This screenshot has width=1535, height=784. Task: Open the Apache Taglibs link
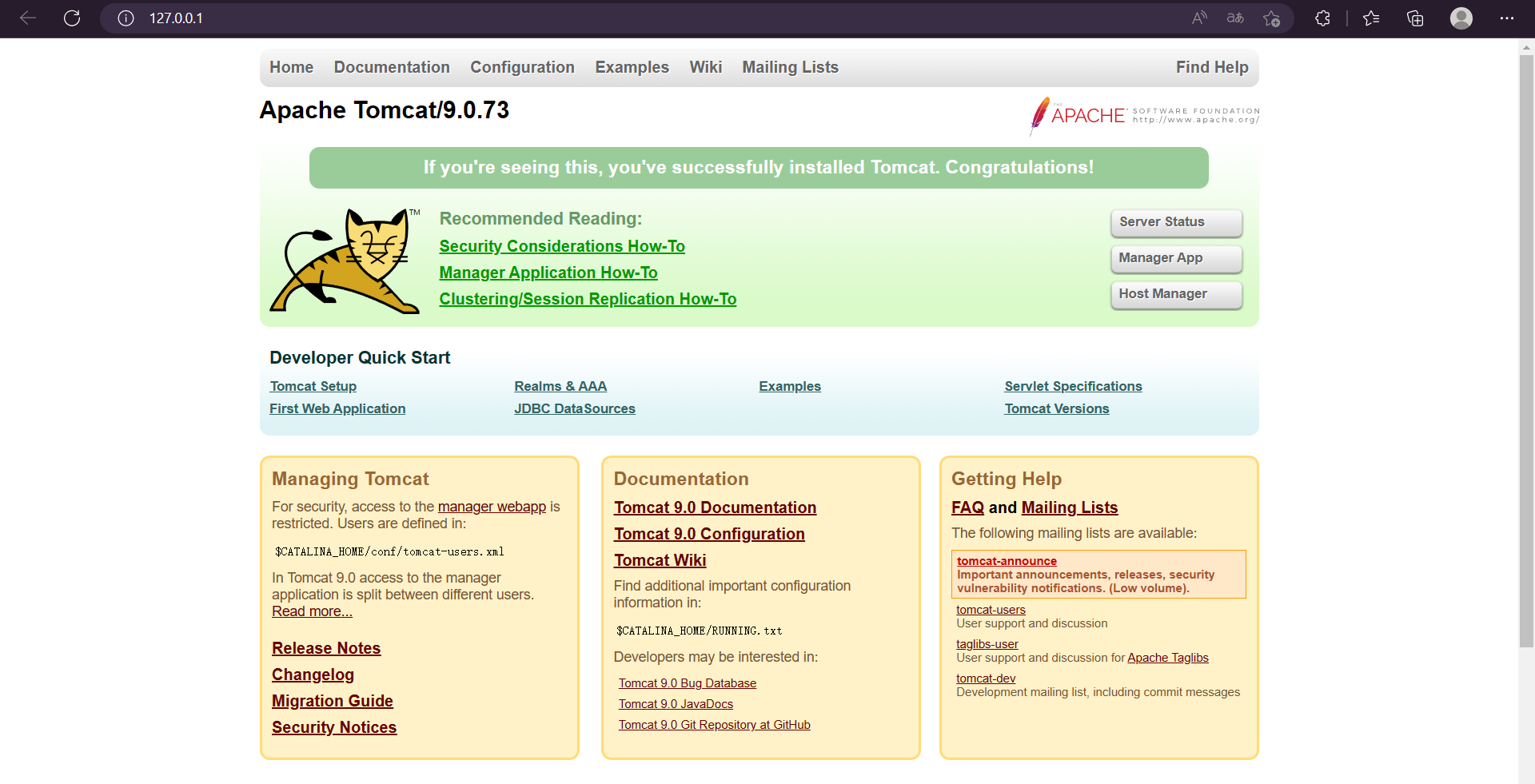coord(1168,658)
